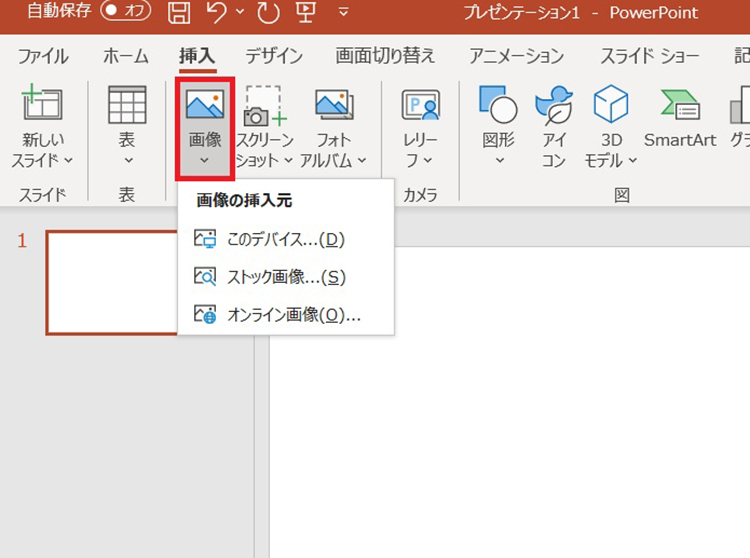Expand the フォトアルバム dropdown arrow
Screen dimensions: 750x558
click(x=362, y=160)
